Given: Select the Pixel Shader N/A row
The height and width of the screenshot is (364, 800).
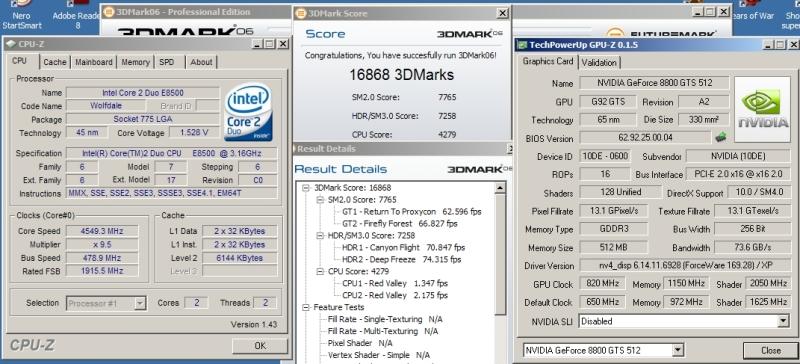Looking at the screenshot, I should click(360, 343).
